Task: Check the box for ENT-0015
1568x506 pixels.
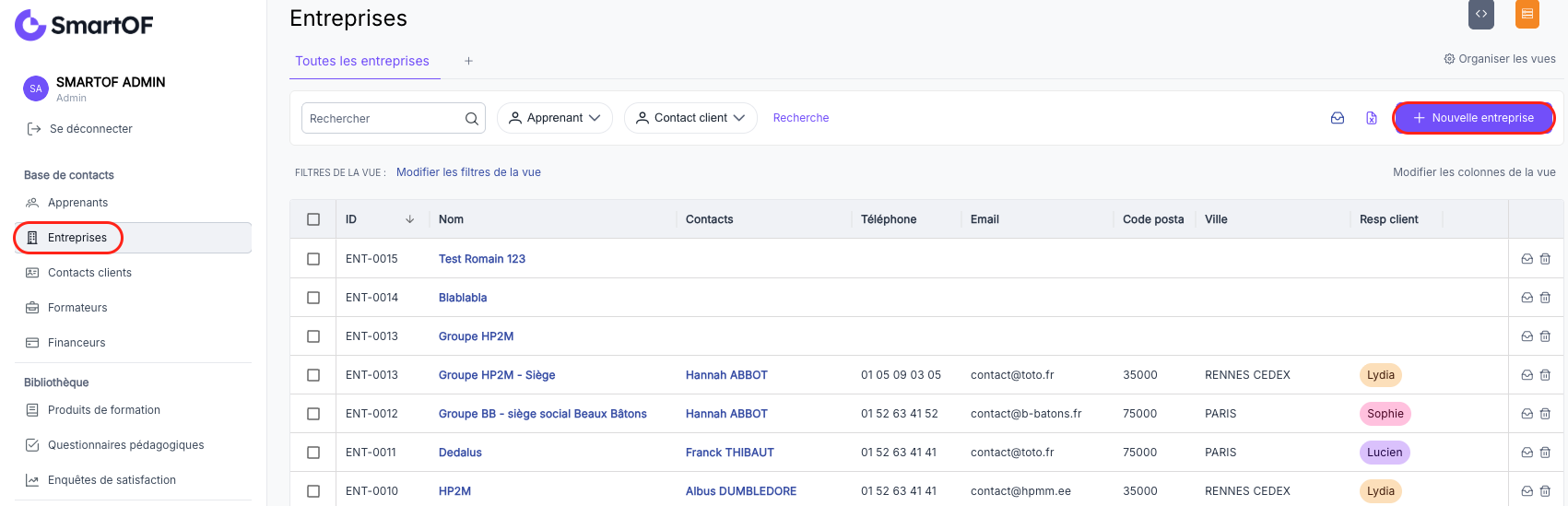Action: point(313,259)
